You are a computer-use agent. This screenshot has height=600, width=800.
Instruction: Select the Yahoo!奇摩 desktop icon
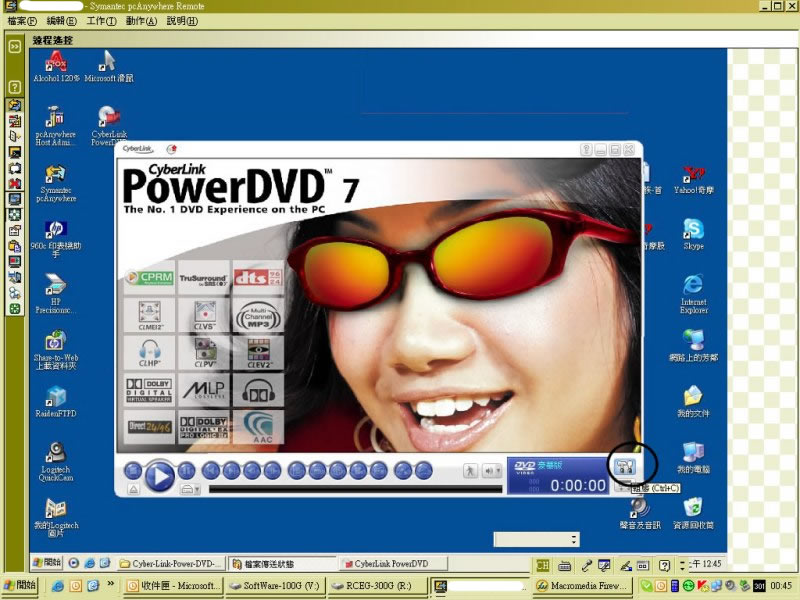pos(693,180)
